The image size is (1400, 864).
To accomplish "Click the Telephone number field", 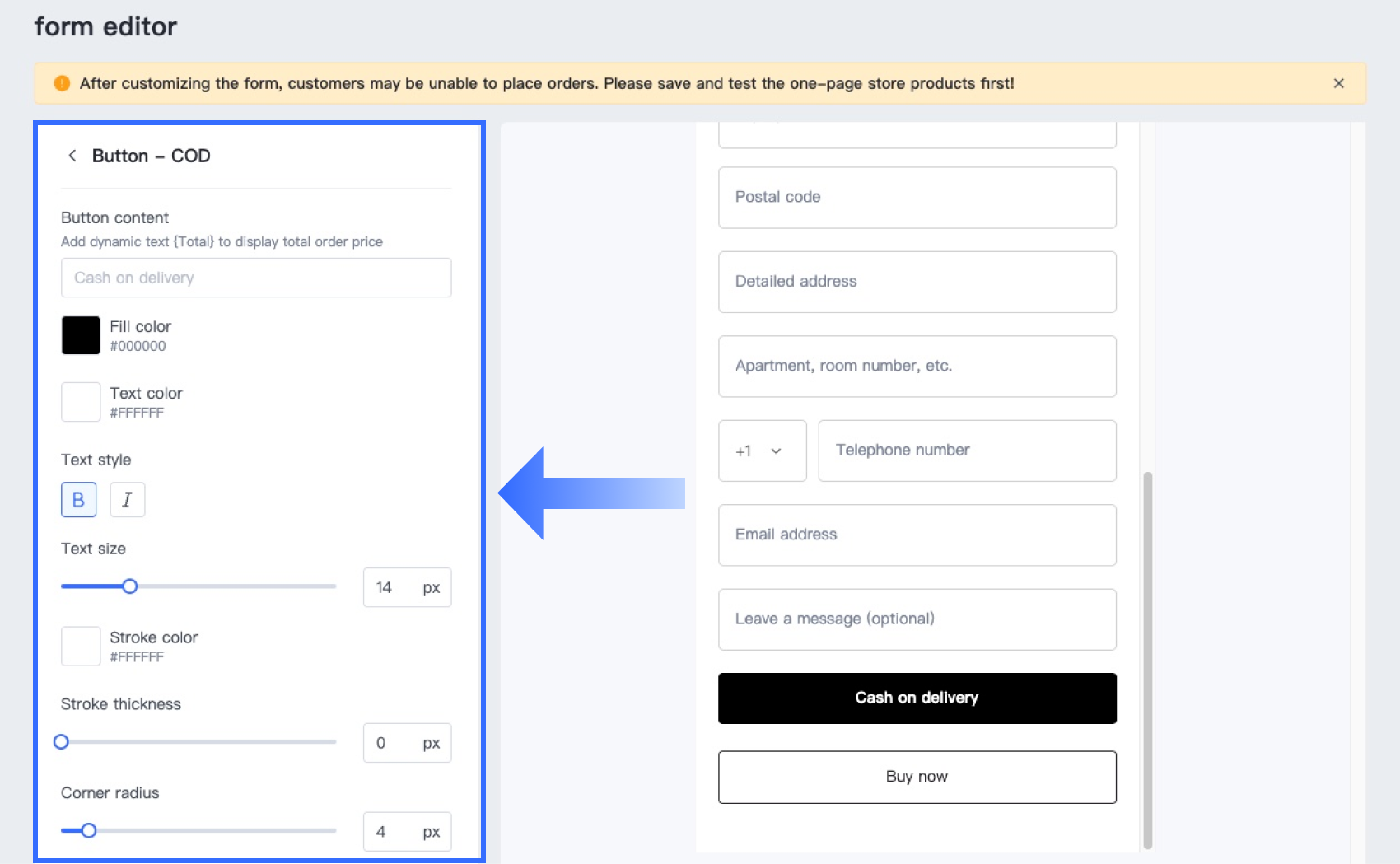I will [x=967, y=451].
